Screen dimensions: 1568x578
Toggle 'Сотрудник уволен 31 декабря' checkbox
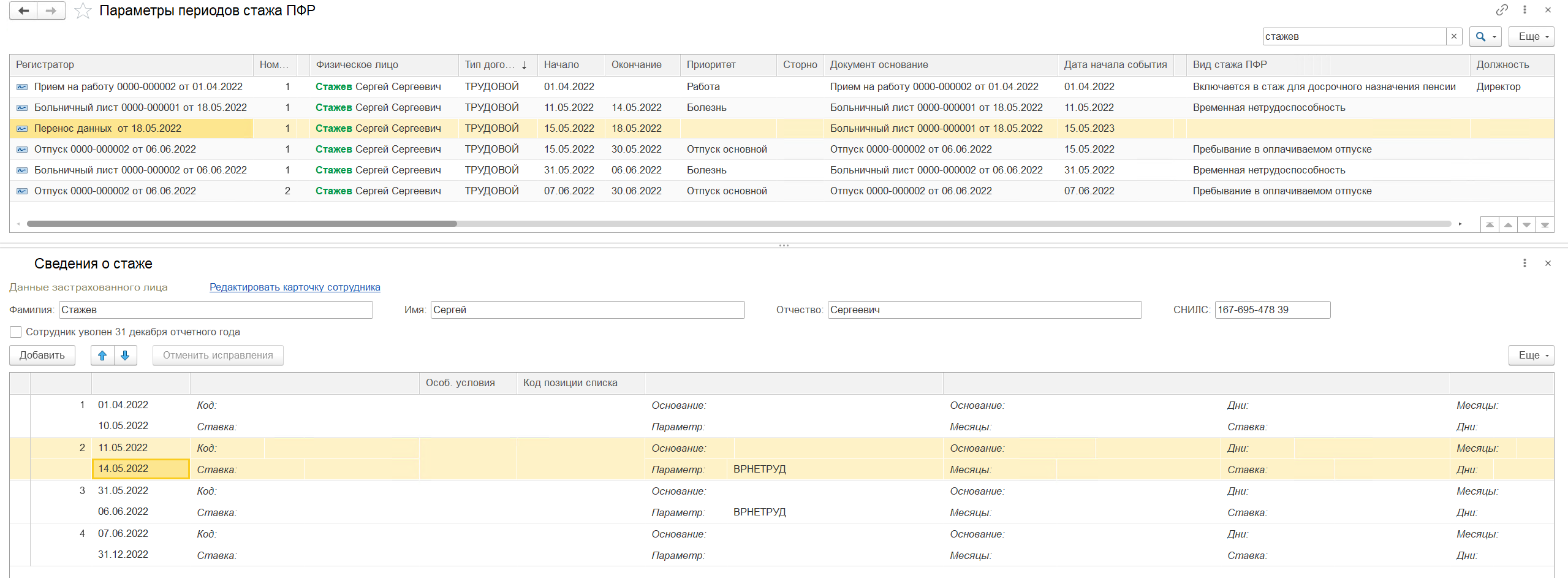(16, 332)
